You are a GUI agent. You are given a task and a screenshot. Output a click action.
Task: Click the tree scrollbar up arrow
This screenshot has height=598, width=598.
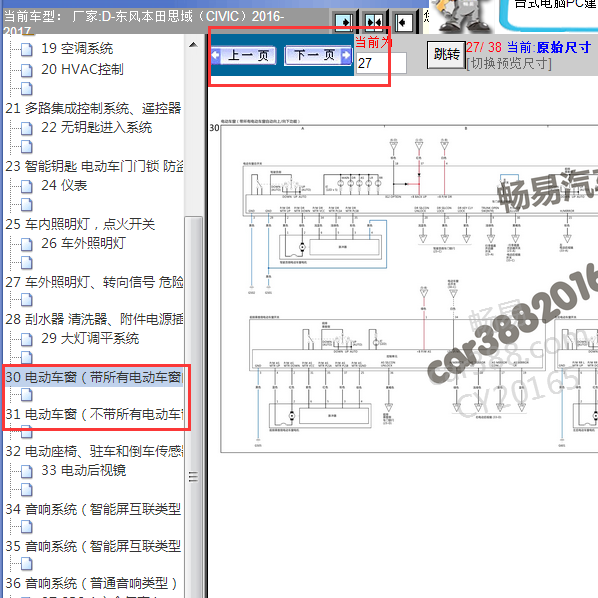coord(193,45)
